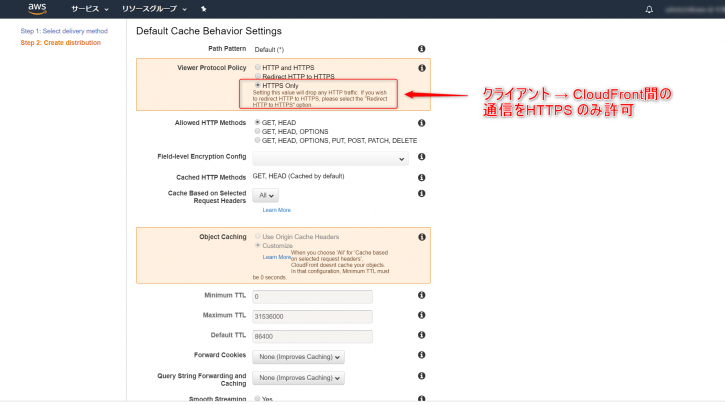The image size is (725, 405).
Task: Select HTTPS Only viewer protocol
Action: 258,86
